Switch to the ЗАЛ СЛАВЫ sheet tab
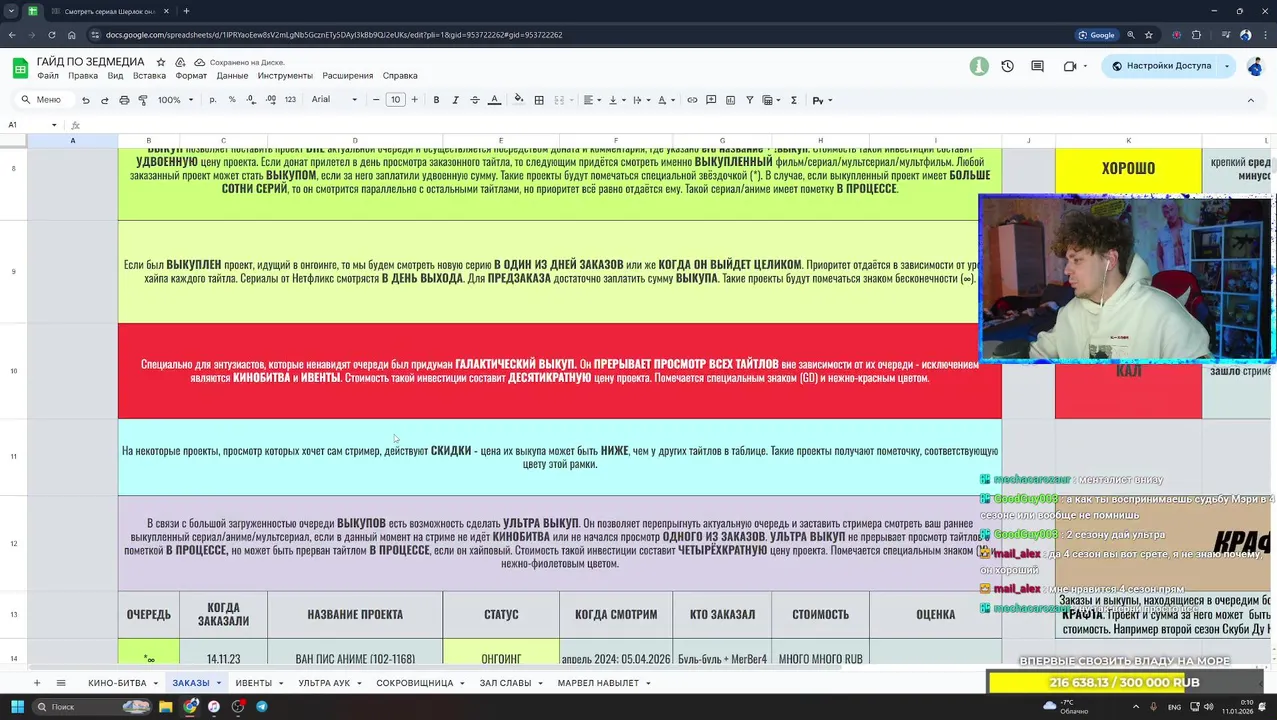1277x720 pixels. coord(505,683)
